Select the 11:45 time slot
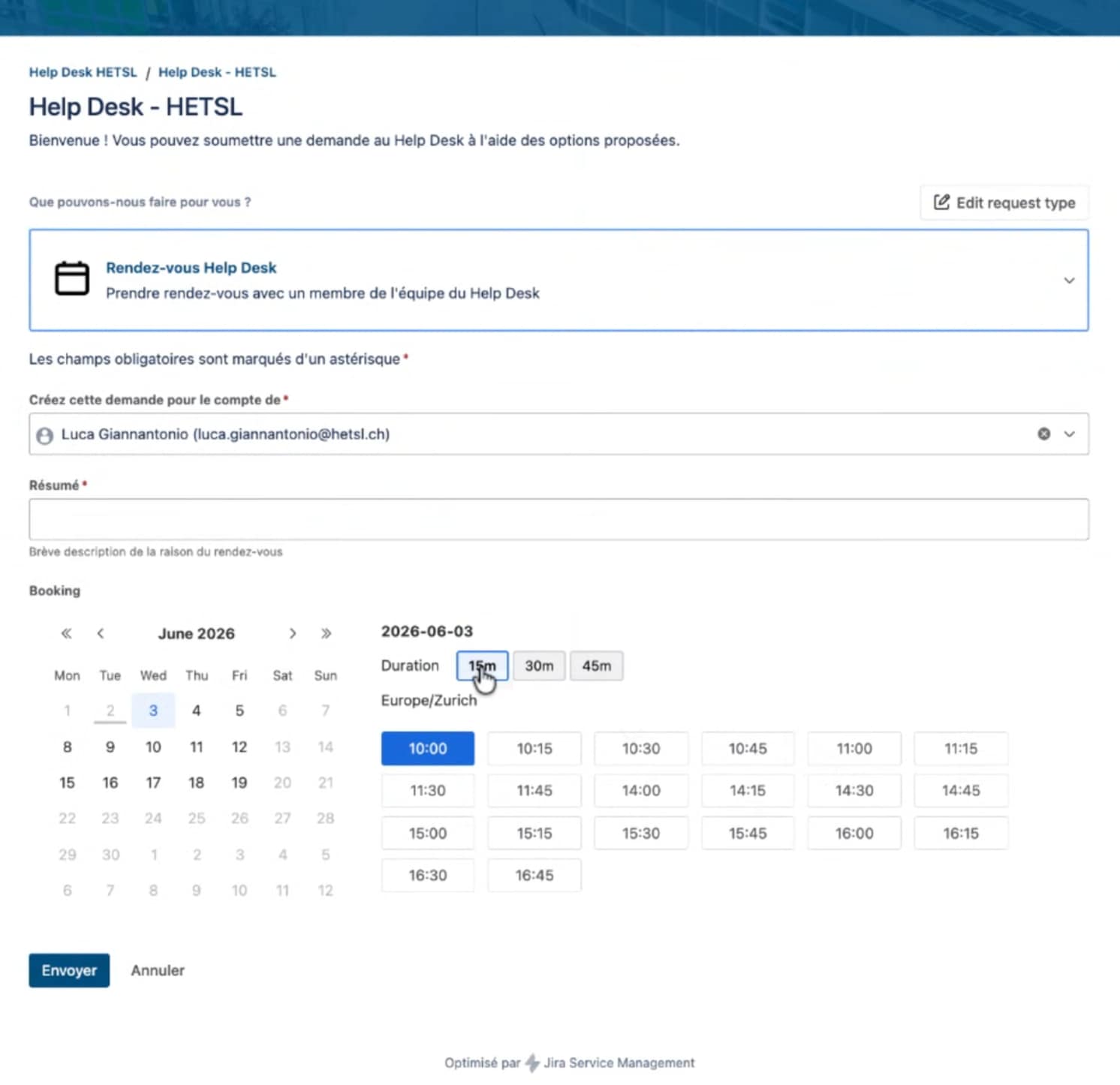 pos(534,790)
